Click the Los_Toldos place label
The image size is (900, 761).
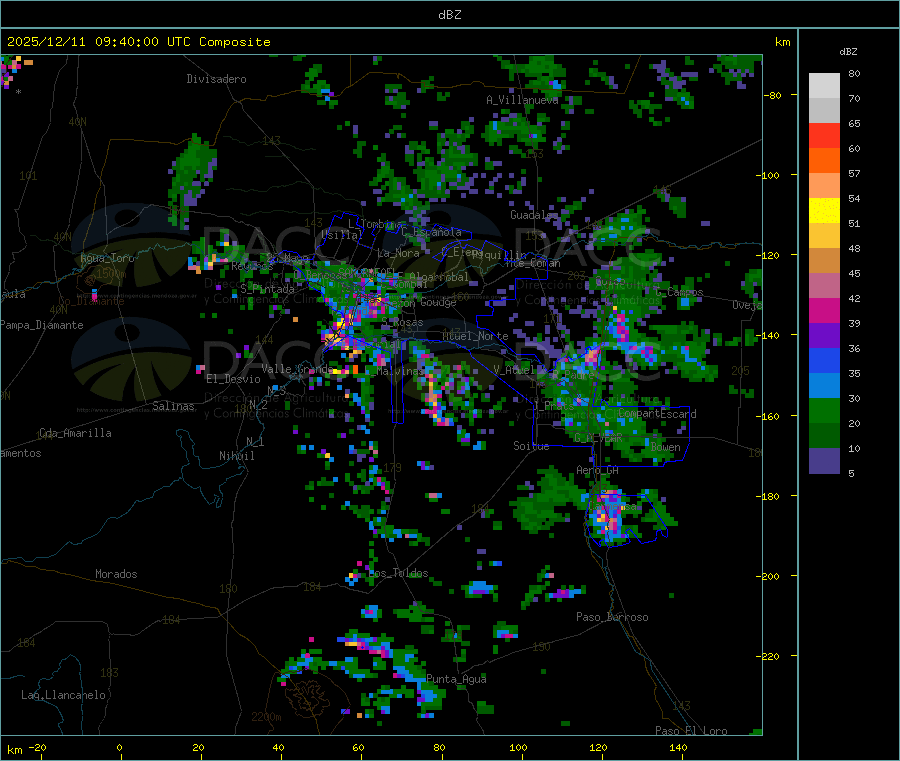398,573
